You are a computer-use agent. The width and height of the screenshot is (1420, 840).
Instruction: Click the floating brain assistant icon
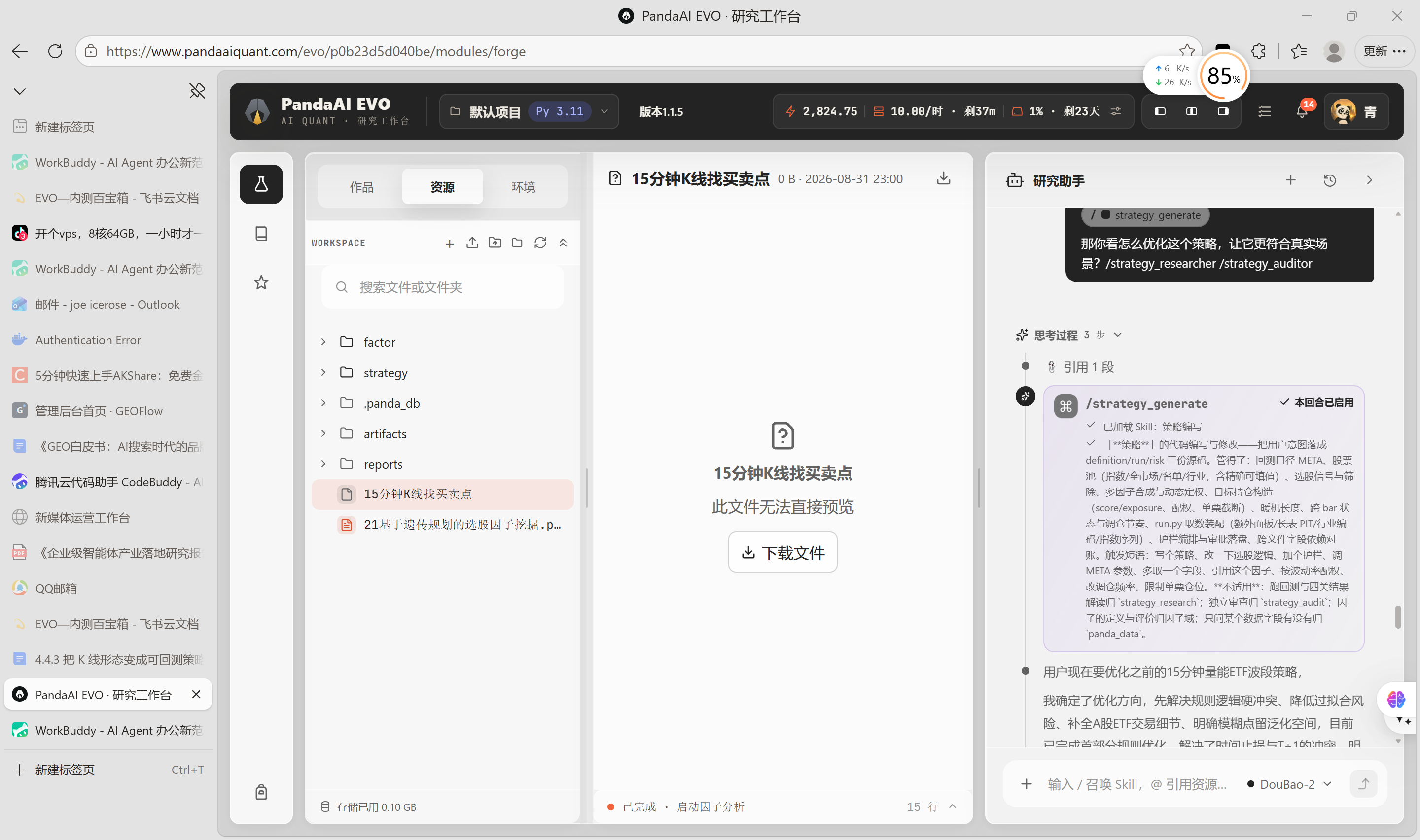[1396, 699]
